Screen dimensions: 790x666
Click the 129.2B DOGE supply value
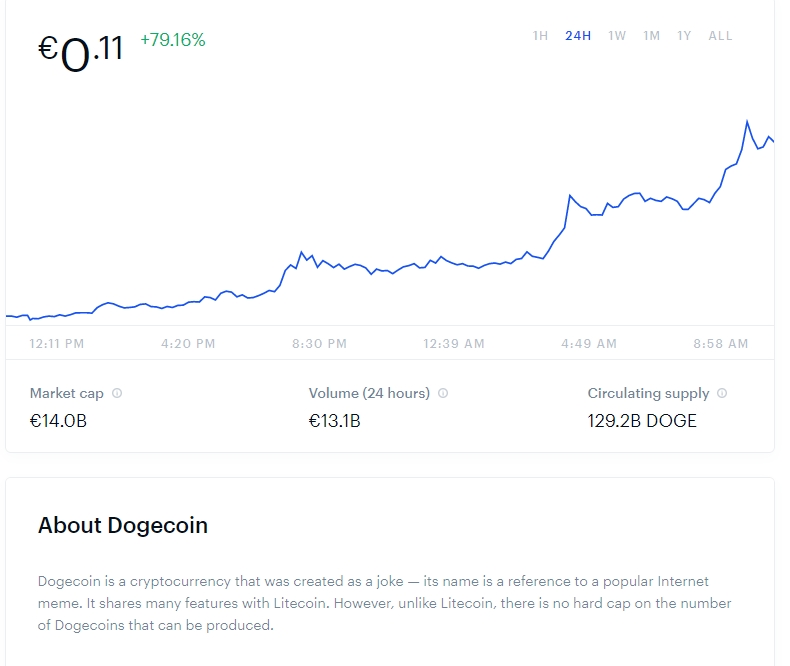click(642, 421)
